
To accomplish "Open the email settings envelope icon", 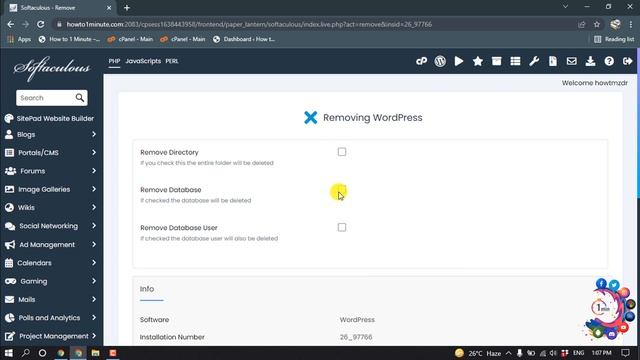I will 571,61.
